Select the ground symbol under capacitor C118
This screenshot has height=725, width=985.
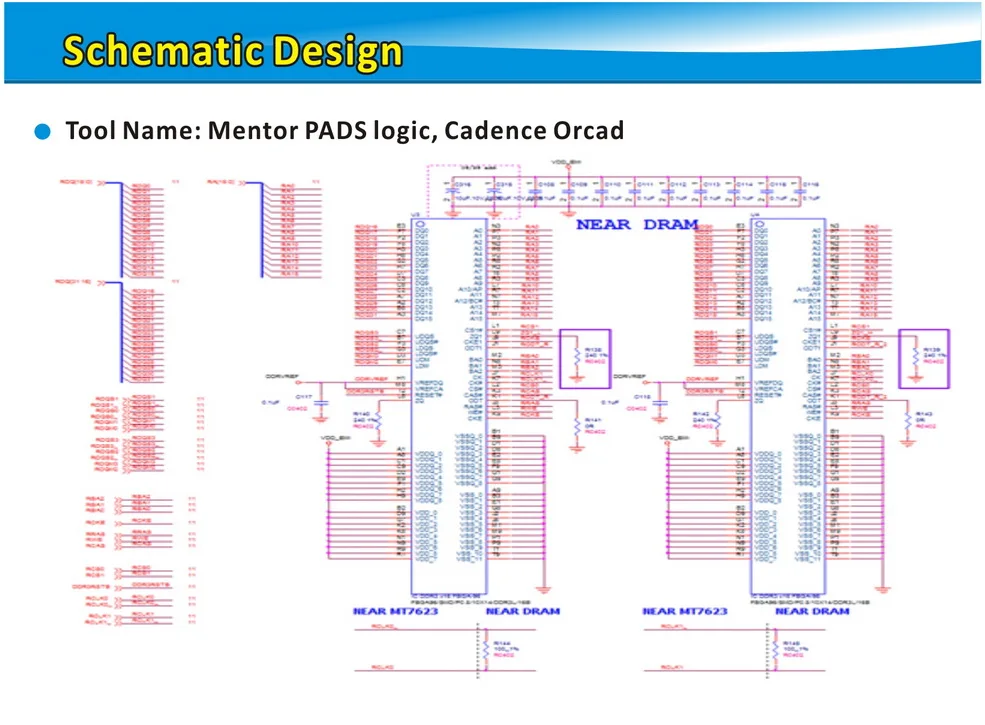coord(660,419)
